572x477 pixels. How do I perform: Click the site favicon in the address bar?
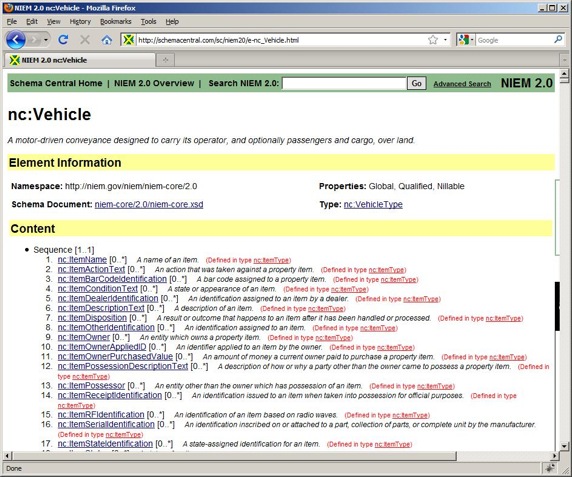128,40
